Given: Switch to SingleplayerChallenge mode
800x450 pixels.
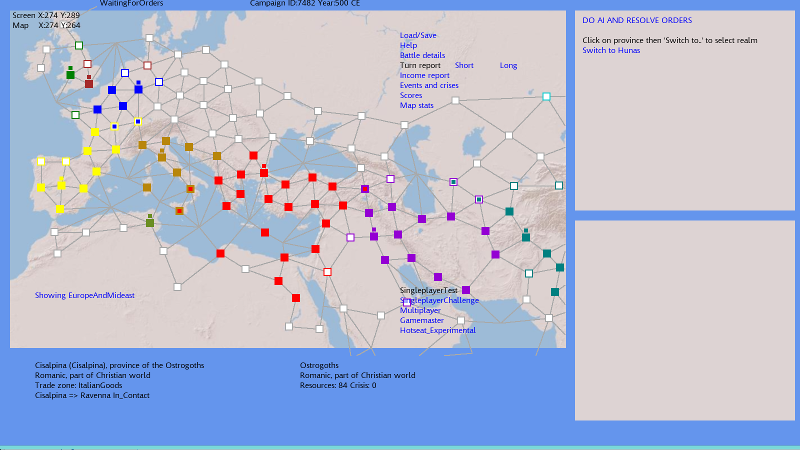Looking at the screenshot, I should [439, 300].
